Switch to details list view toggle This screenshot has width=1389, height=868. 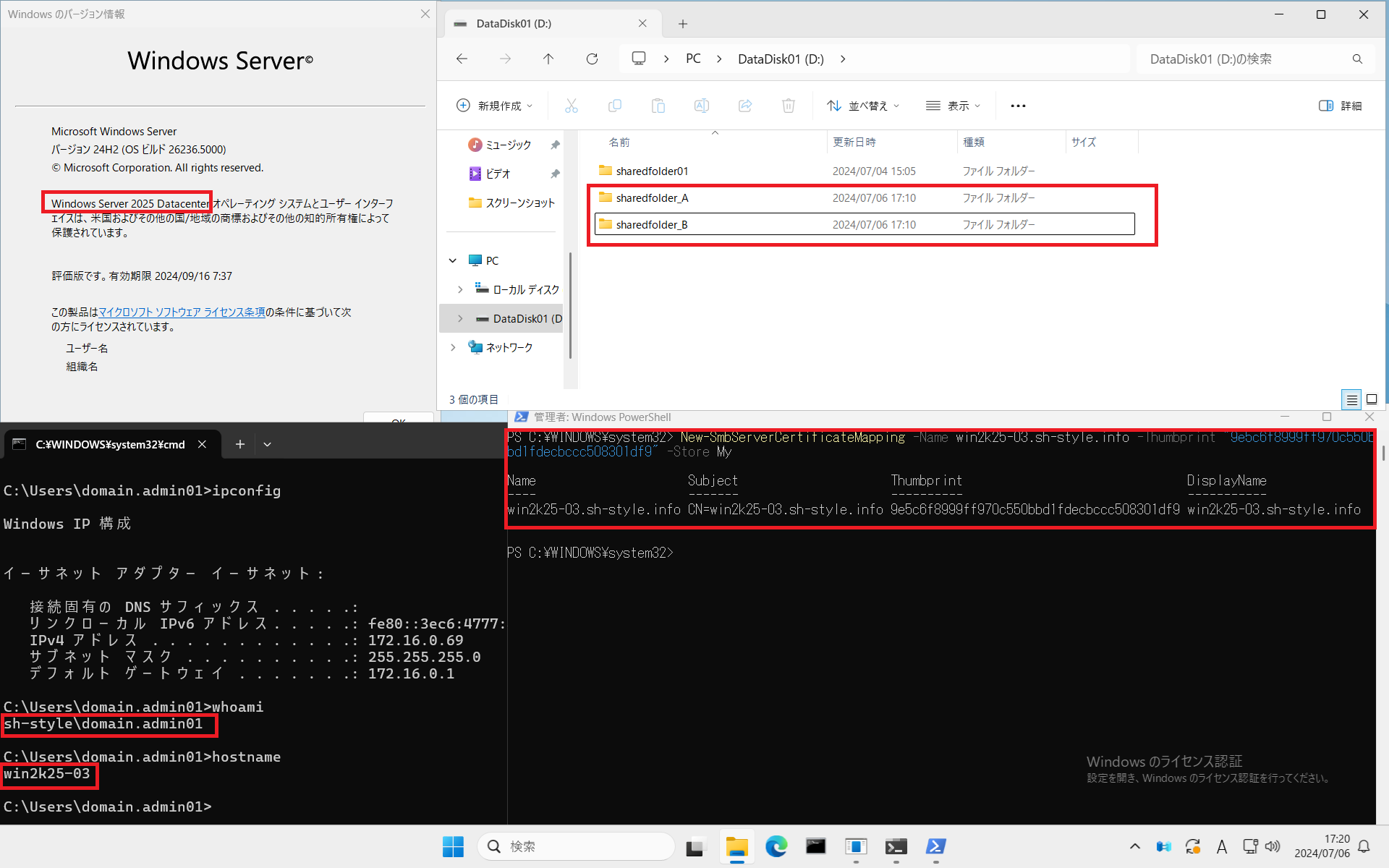point(1351,399)
